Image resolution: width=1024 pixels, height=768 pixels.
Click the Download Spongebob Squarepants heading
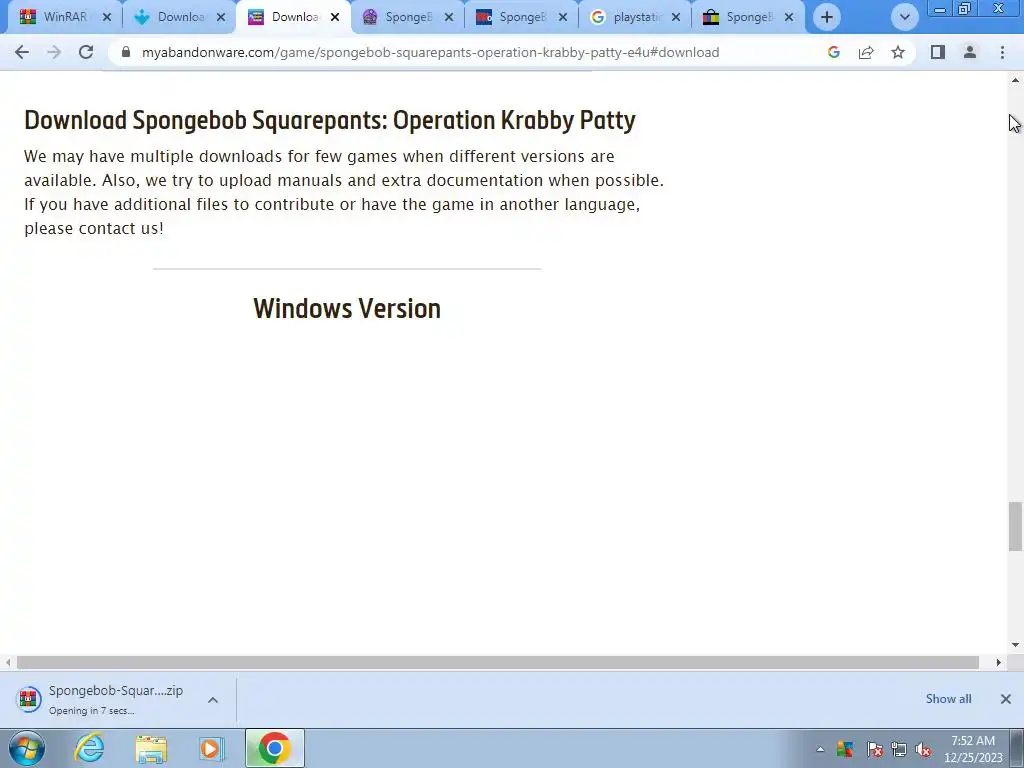coord(330,120)
